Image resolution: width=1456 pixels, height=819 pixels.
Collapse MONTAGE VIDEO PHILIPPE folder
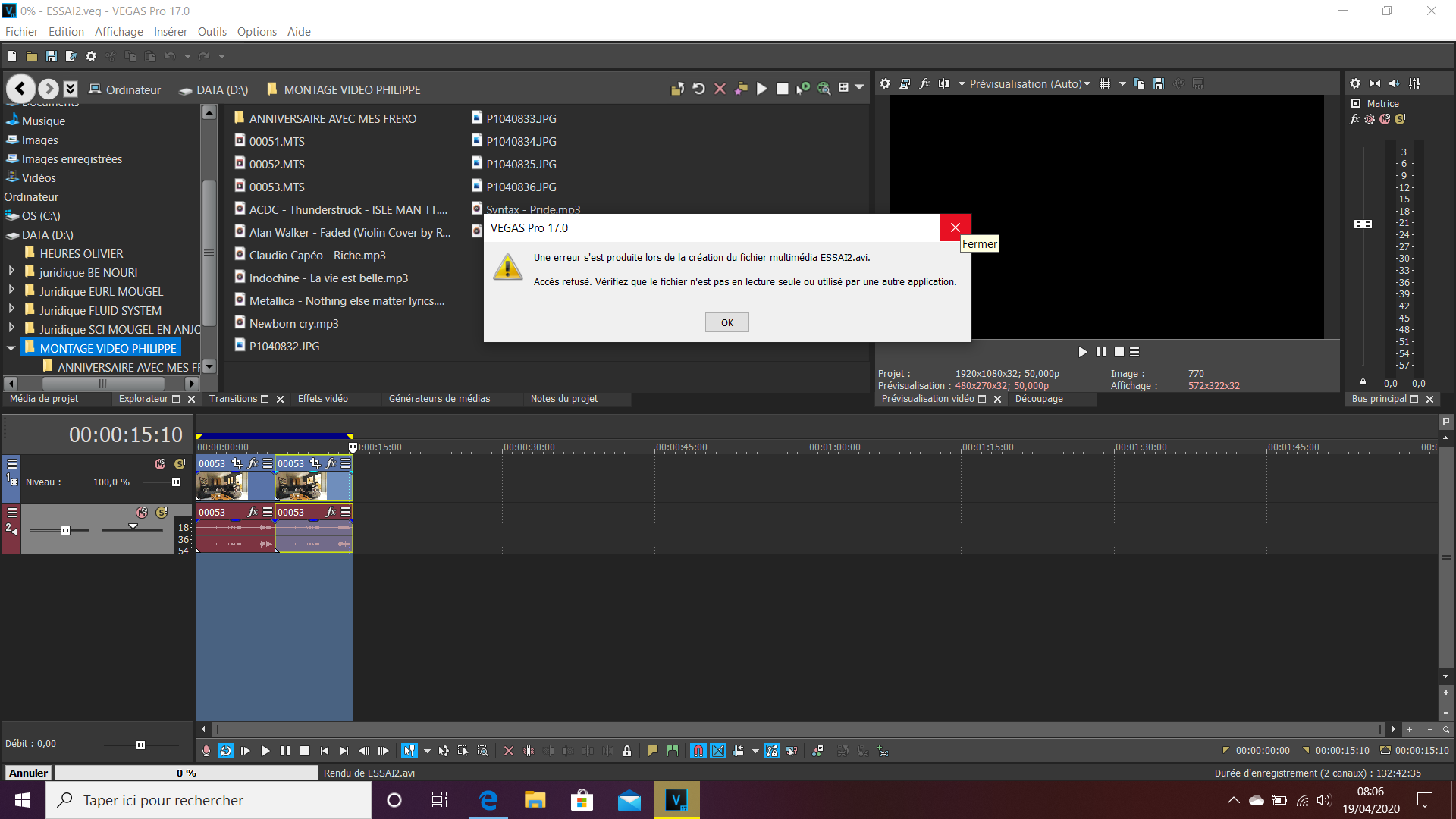[11, 348]
